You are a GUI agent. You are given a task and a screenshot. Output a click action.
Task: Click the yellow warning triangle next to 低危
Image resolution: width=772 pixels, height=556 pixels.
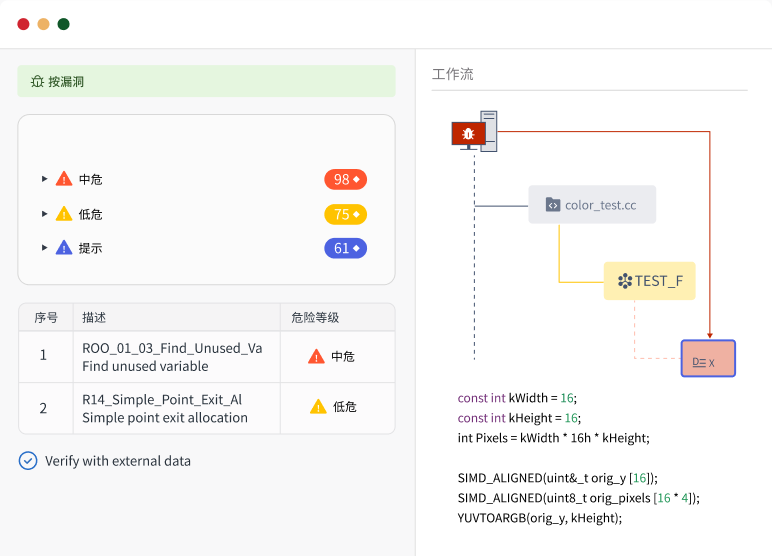[64, 214]
